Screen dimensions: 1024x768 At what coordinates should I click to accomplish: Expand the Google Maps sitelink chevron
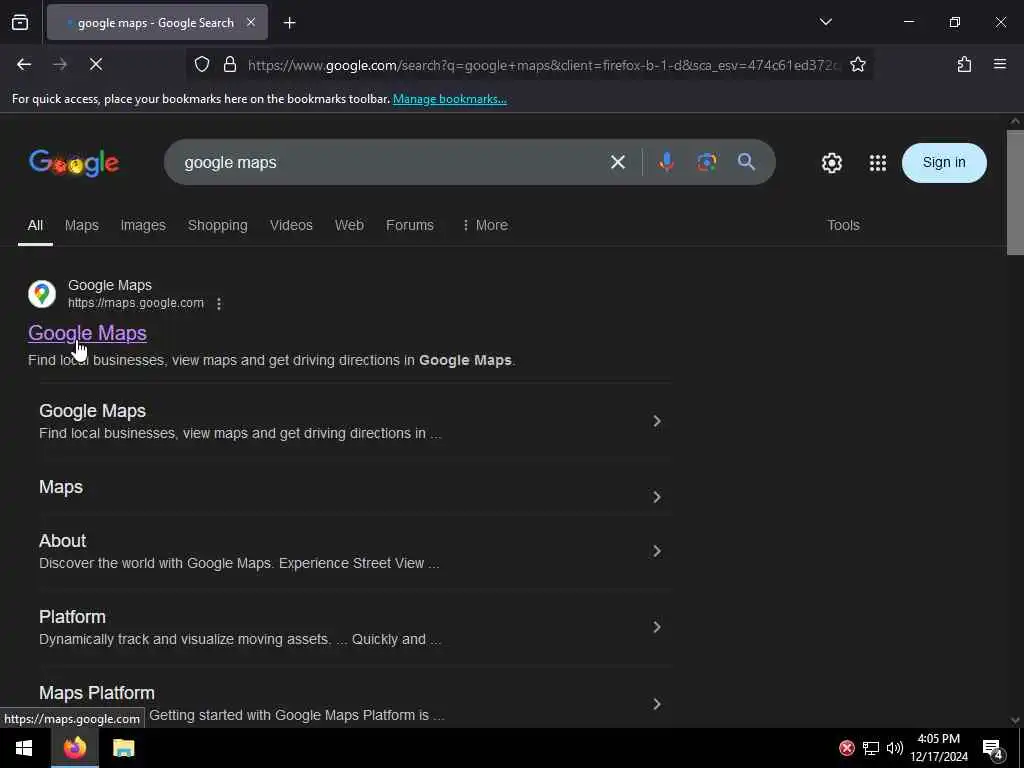(x=657, y=421)
